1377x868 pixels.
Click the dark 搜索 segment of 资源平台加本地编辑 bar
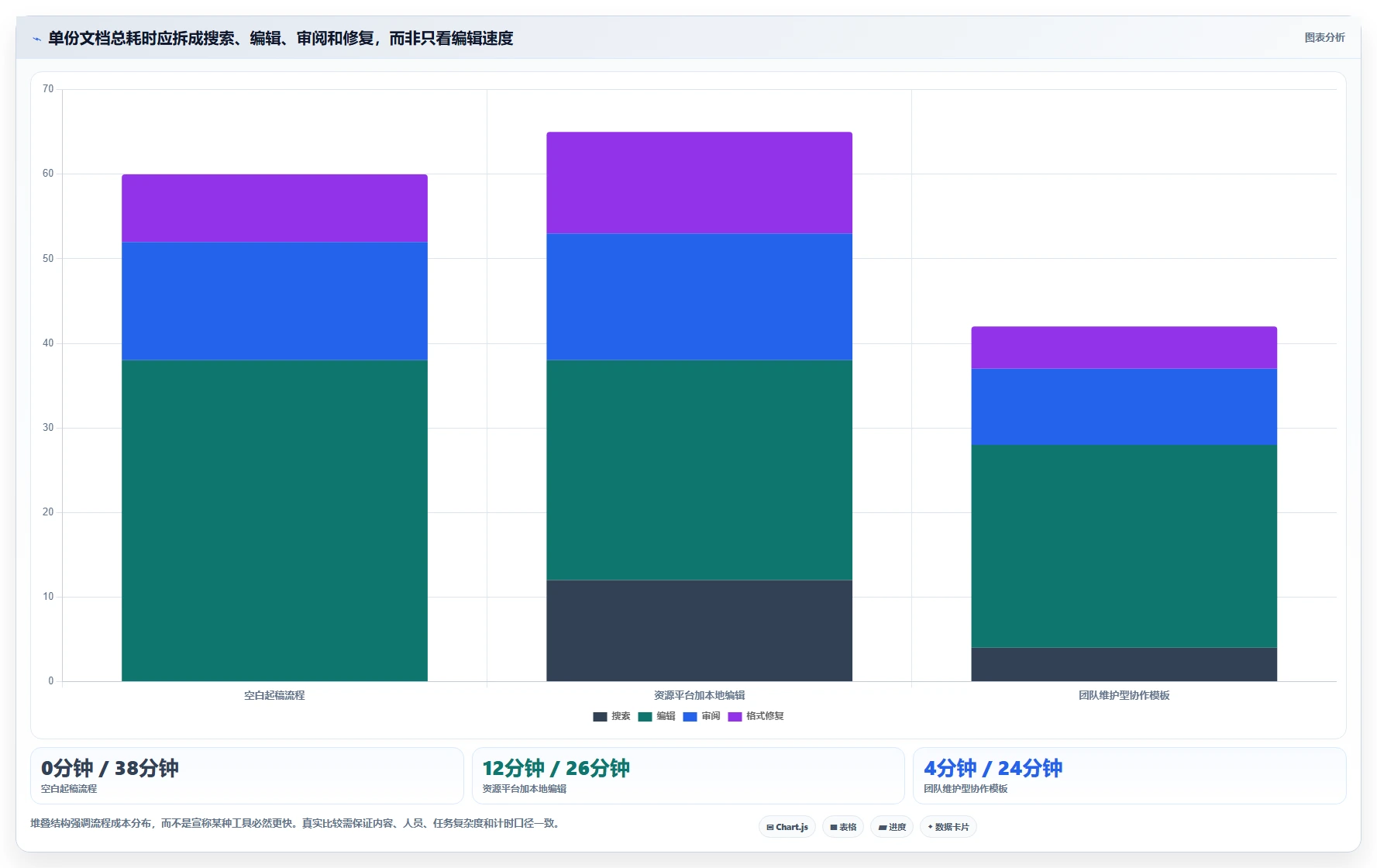[699, 631]
